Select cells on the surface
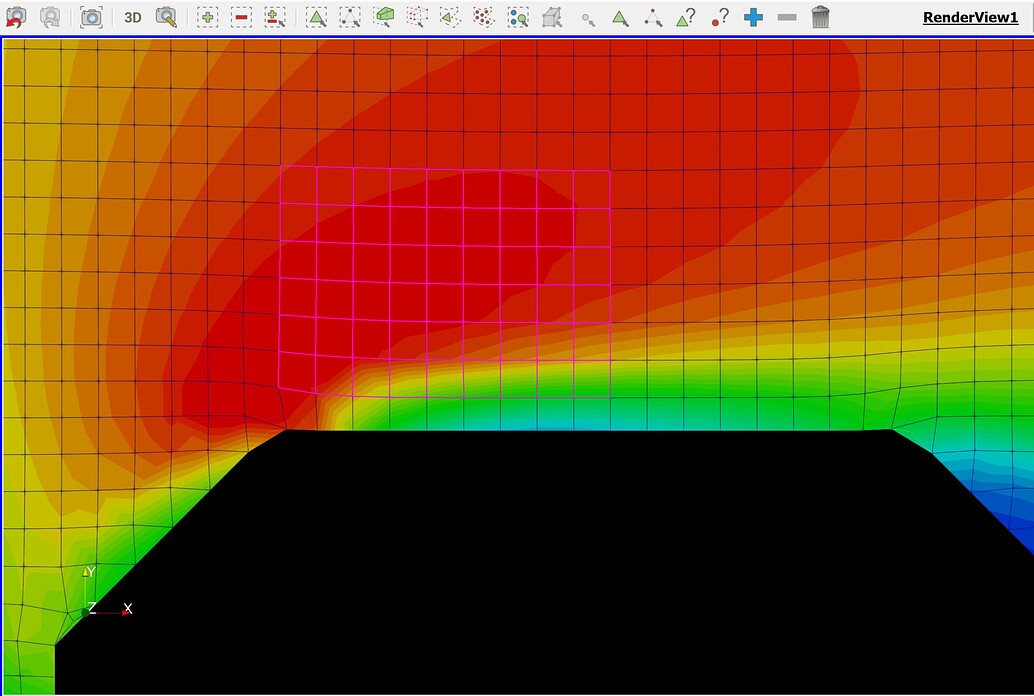This screenshot has height=696, width=1034. click(318, 16)
